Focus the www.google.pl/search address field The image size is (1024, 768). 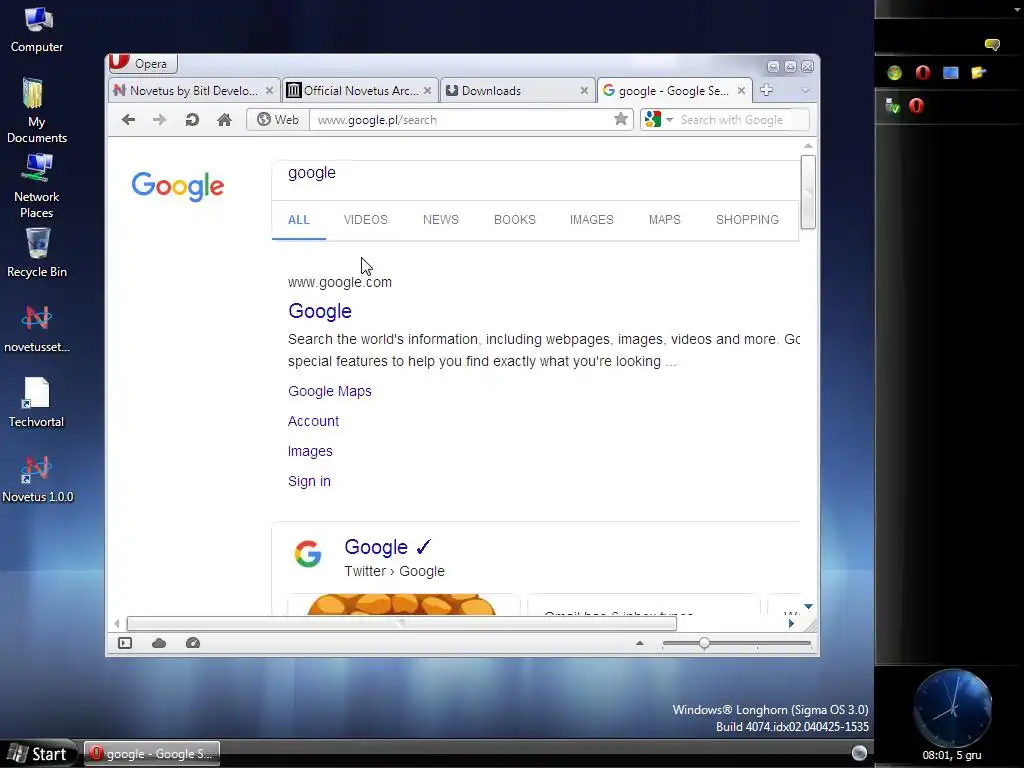coord(460,120)
